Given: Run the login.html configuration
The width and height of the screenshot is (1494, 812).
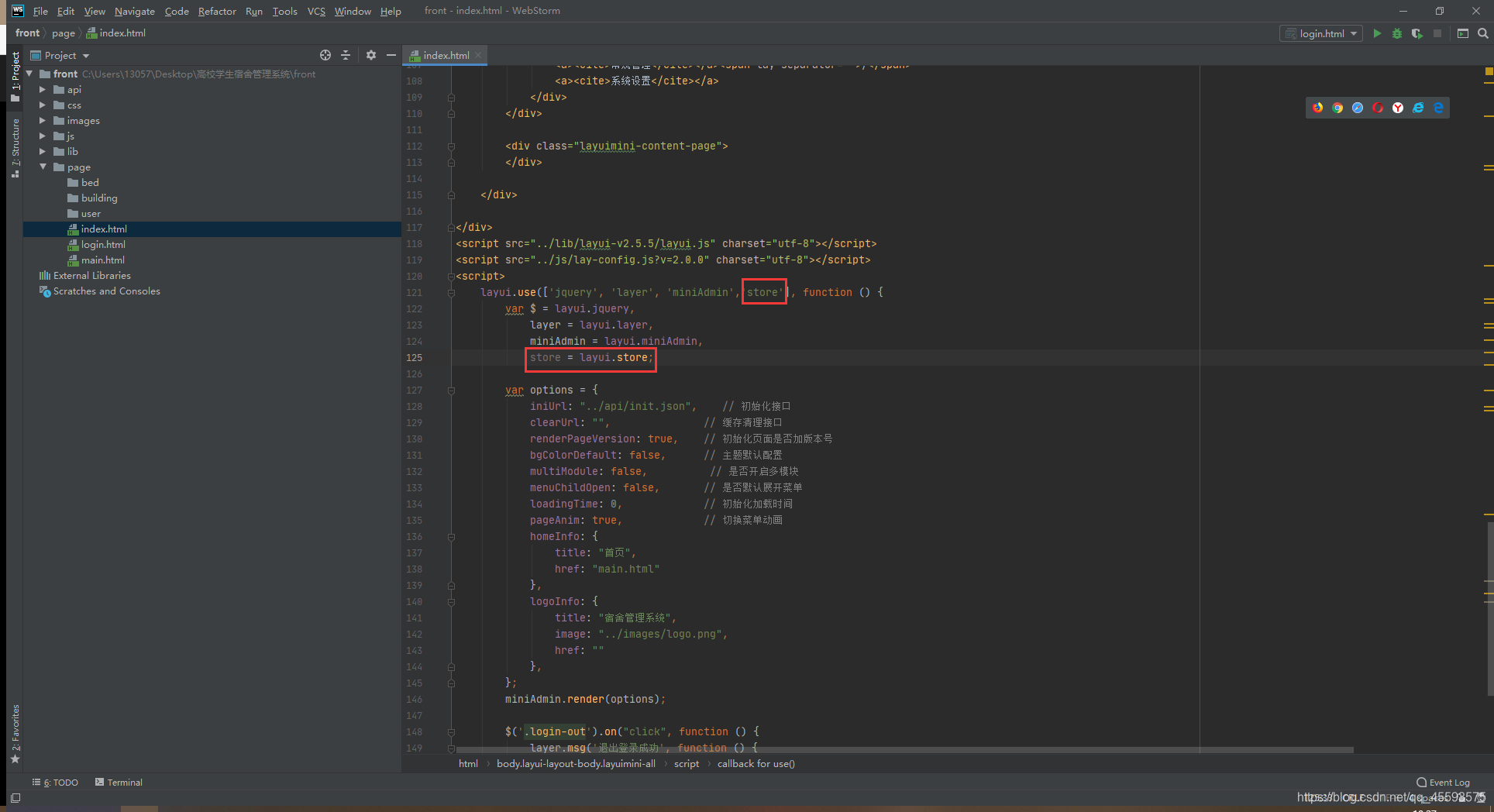Looking at the screenshot, I should pyautogui.click(x=1377, y=33).
